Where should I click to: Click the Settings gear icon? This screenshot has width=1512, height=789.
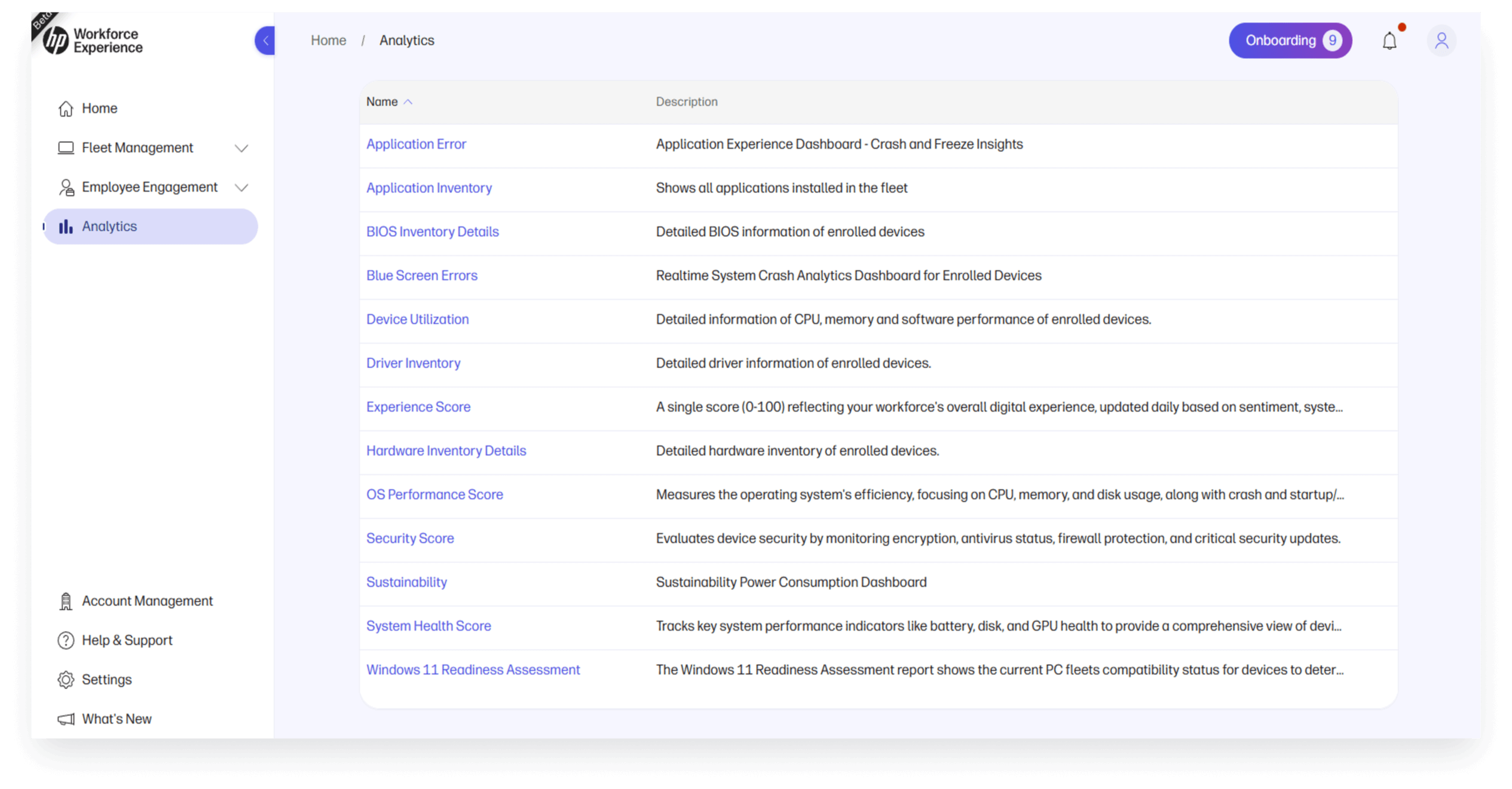66,680
